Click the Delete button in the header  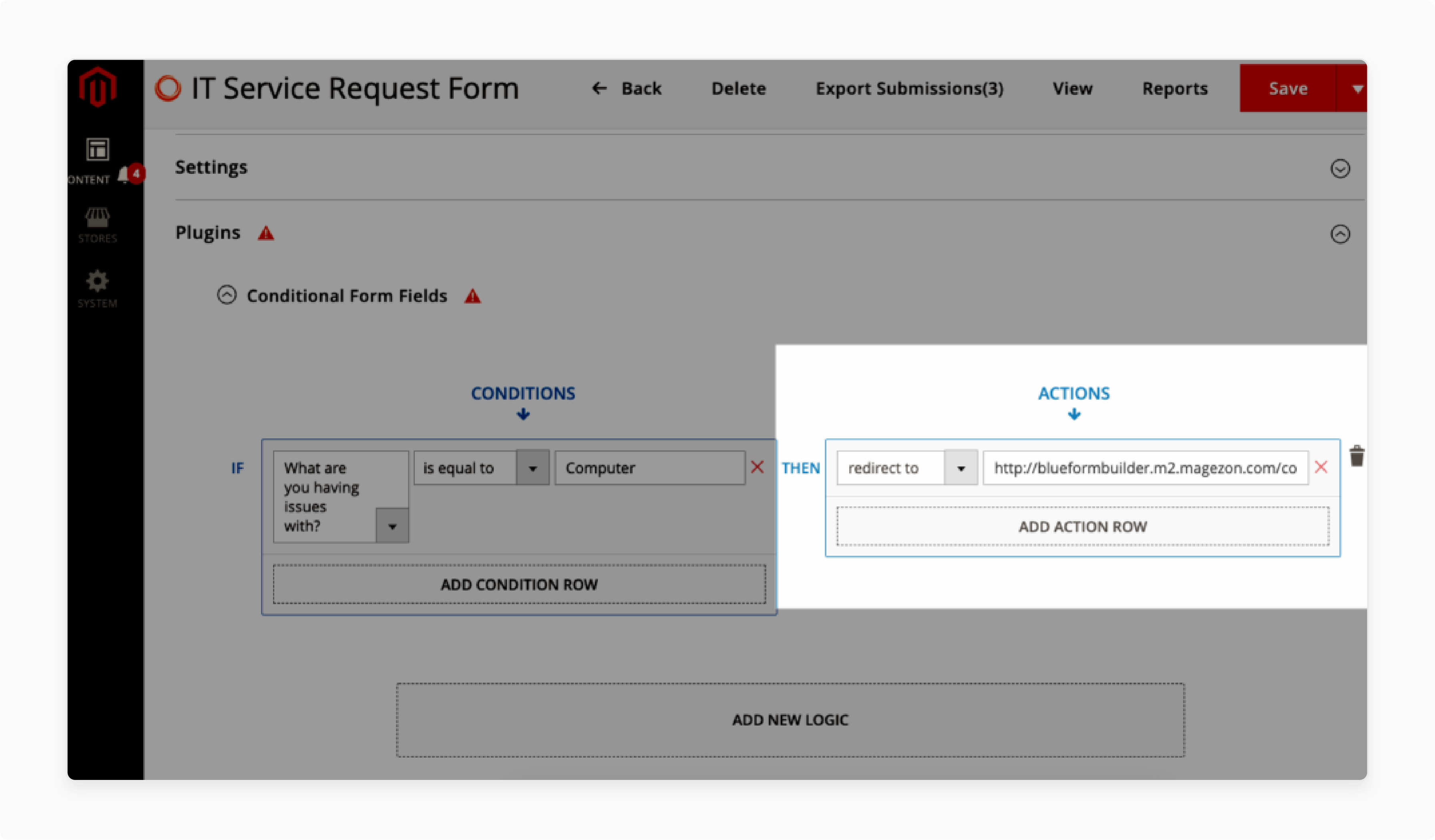[x=739, y=88]
